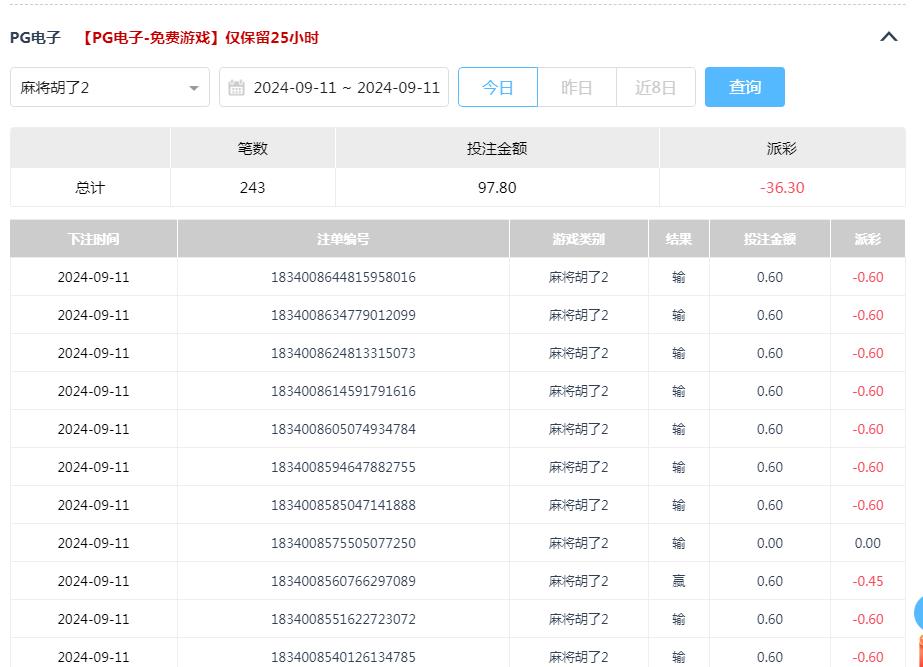
Task: Click the dropdown arrow of the game selector
Action: click(193, 87)
